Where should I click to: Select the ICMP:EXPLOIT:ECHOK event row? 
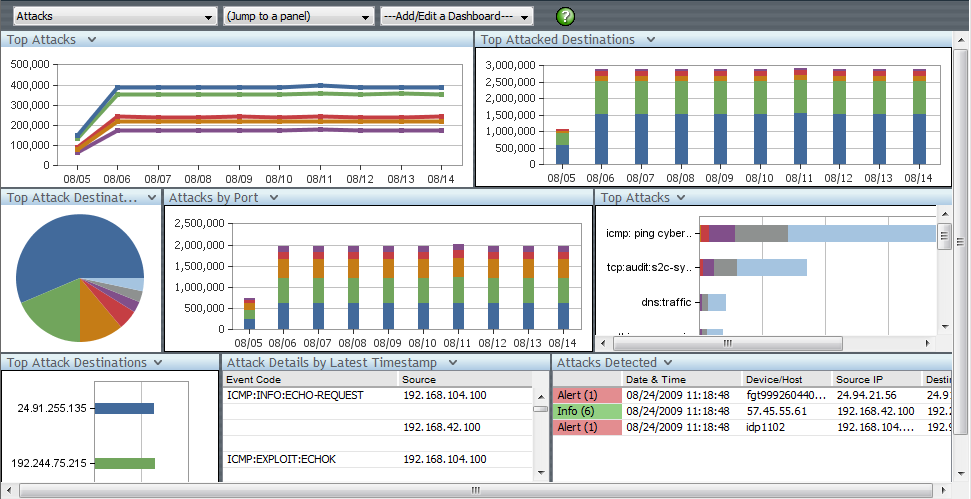point(377,459)
